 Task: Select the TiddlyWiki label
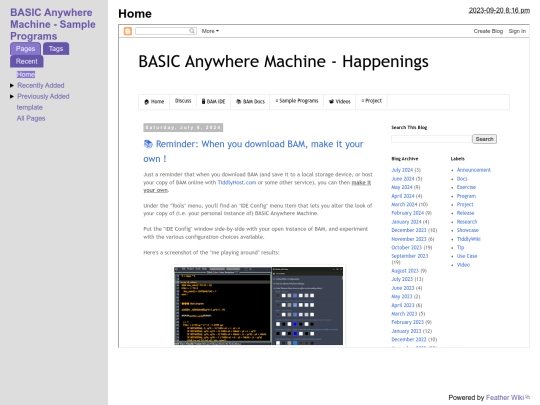pos(468,239)
